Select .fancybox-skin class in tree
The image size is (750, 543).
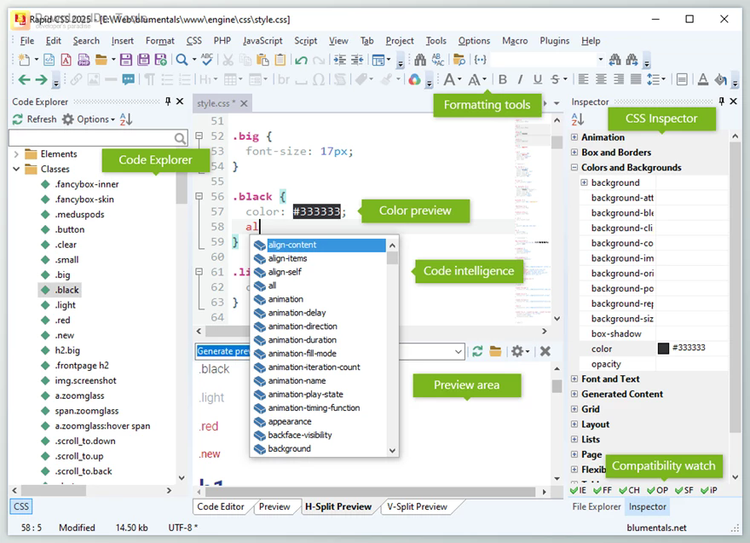[x=84, y=199]
